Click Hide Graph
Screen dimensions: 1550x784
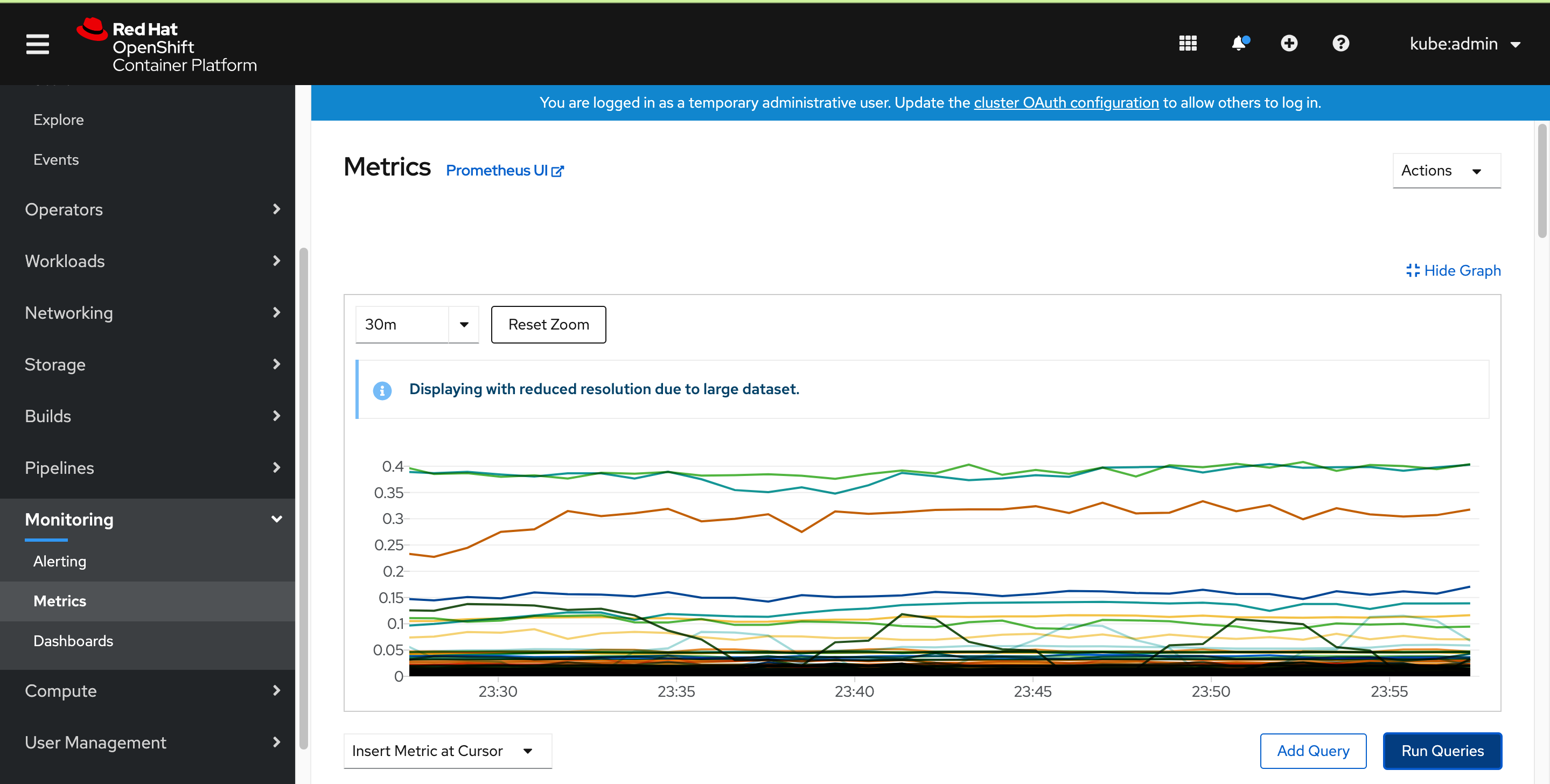click(x=1453, y=271)
